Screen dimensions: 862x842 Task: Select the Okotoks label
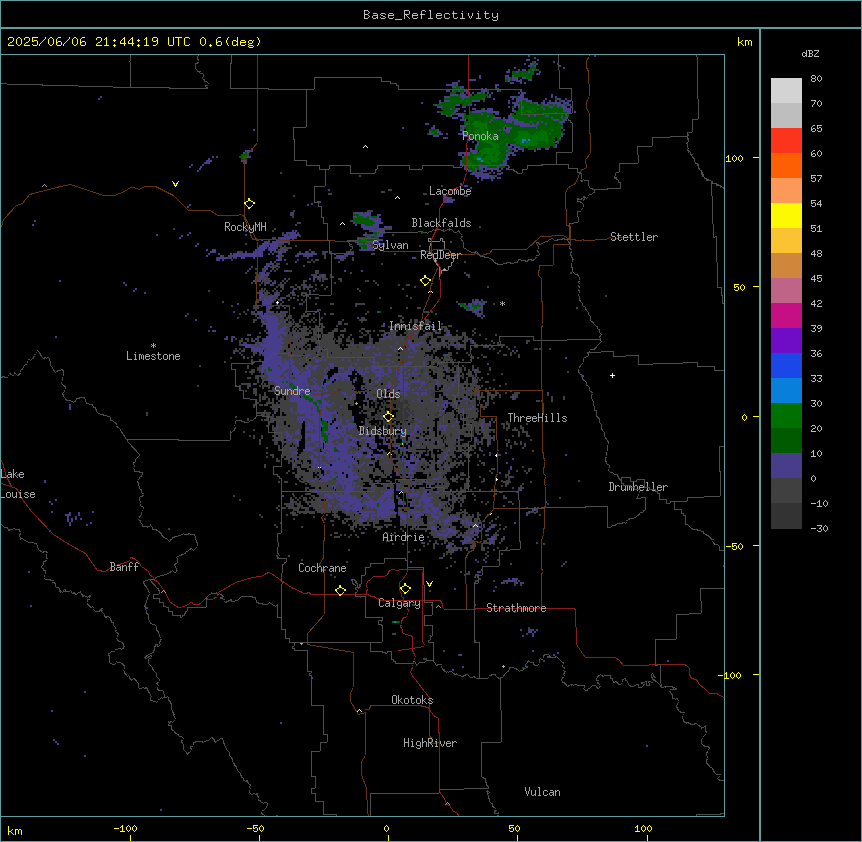[412, 700]
